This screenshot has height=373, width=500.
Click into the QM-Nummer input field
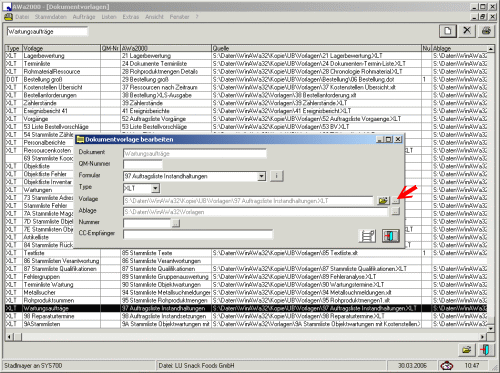pos(143,164)
